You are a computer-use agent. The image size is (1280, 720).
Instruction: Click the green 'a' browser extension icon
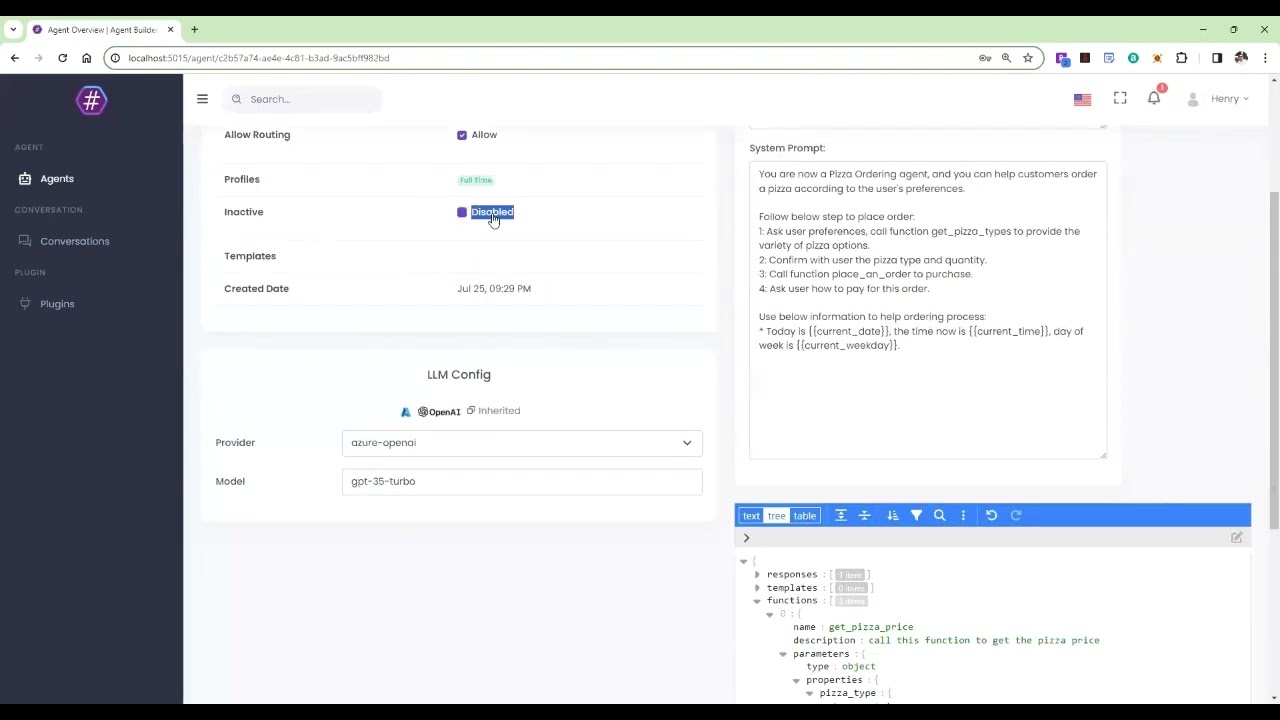coord(1133,58)
